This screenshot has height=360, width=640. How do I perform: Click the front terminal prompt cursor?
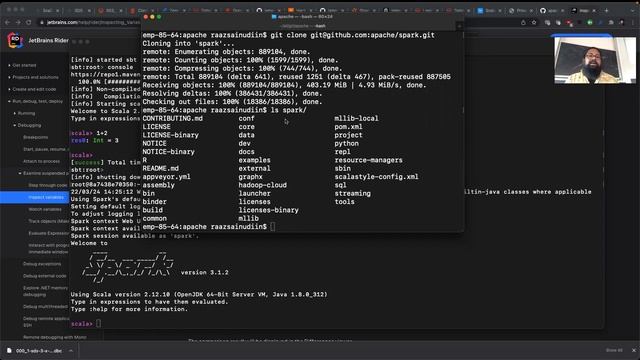272,227
